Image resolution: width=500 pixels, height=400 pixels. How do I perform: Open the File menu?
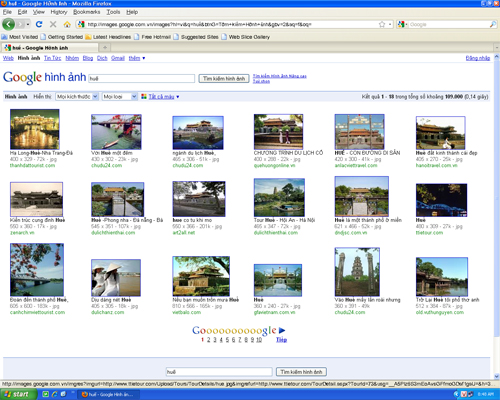(x=7, y=12)
